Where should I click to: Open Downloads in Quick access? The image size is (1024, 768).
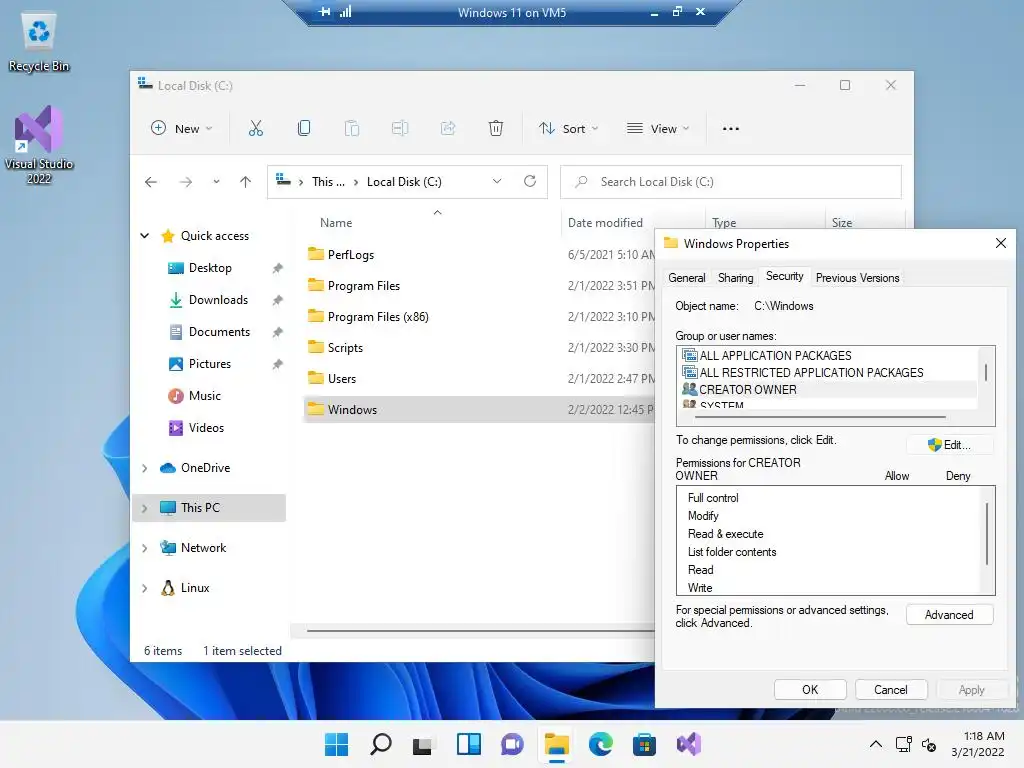[218, 300]
